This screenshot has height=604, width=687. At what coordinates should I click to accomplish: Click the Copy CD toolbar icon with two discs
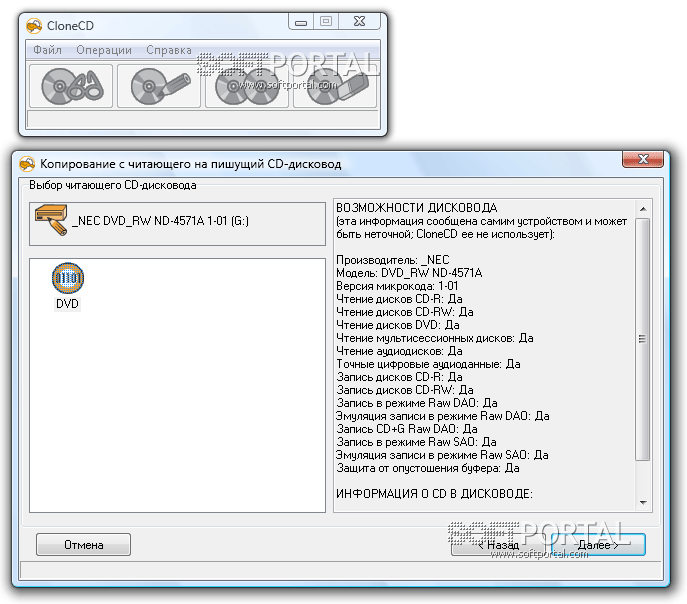pos(247,86)
